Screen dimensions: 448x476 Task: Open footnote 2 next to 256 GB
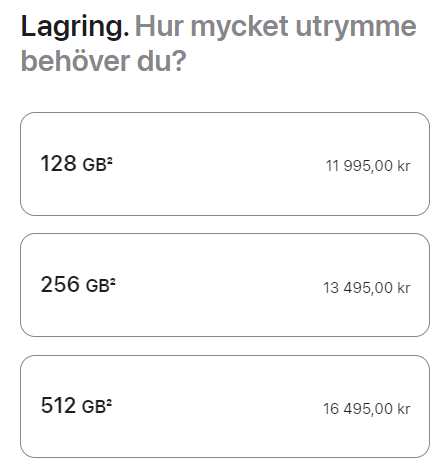[113, 281]
